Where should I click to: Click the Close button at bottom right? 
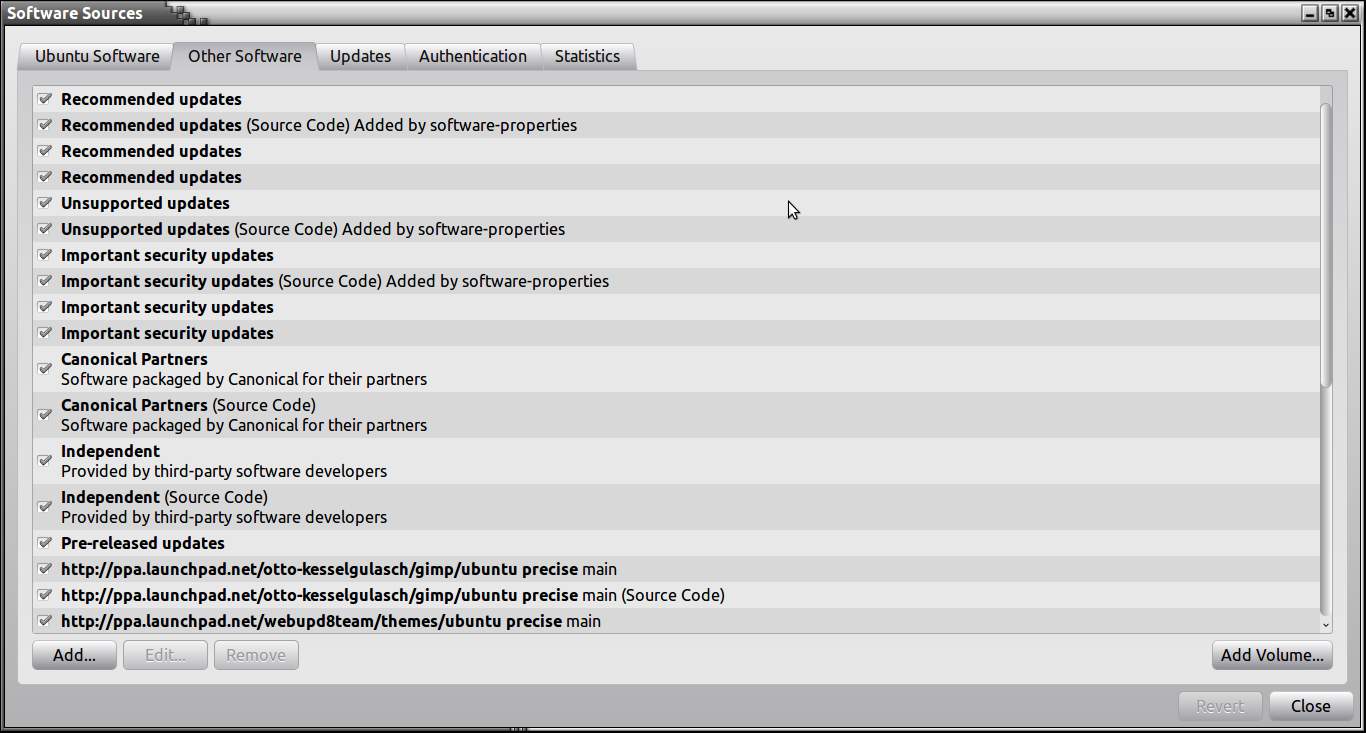tap(1310, 706)
